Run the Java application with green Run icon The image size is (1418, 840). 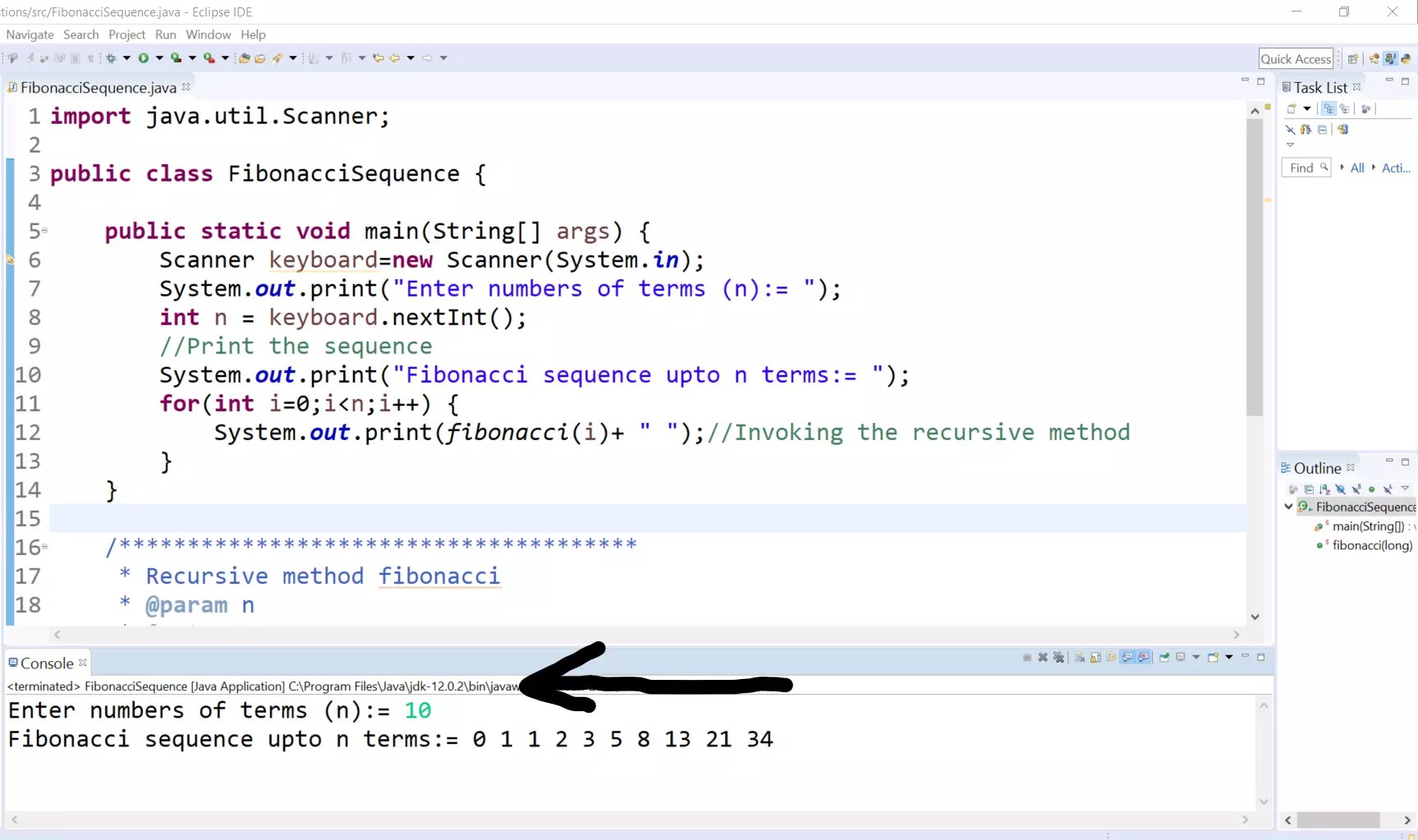143,57
